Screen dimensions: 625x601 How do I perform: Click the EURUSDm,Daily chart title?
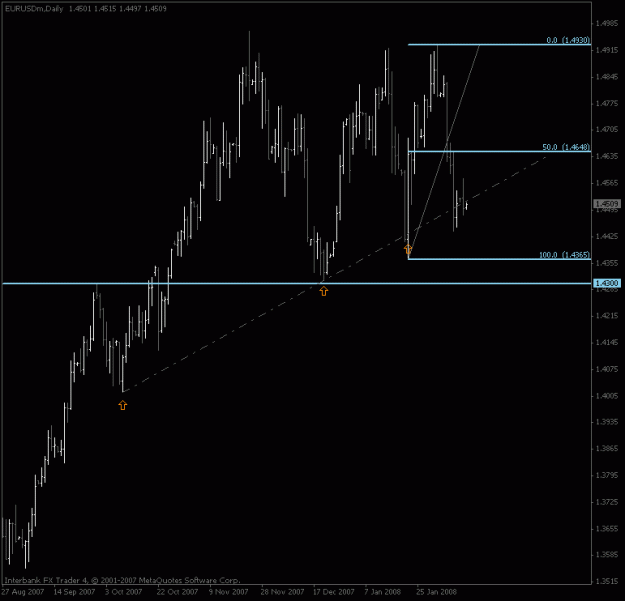click(x=34, y=9)
